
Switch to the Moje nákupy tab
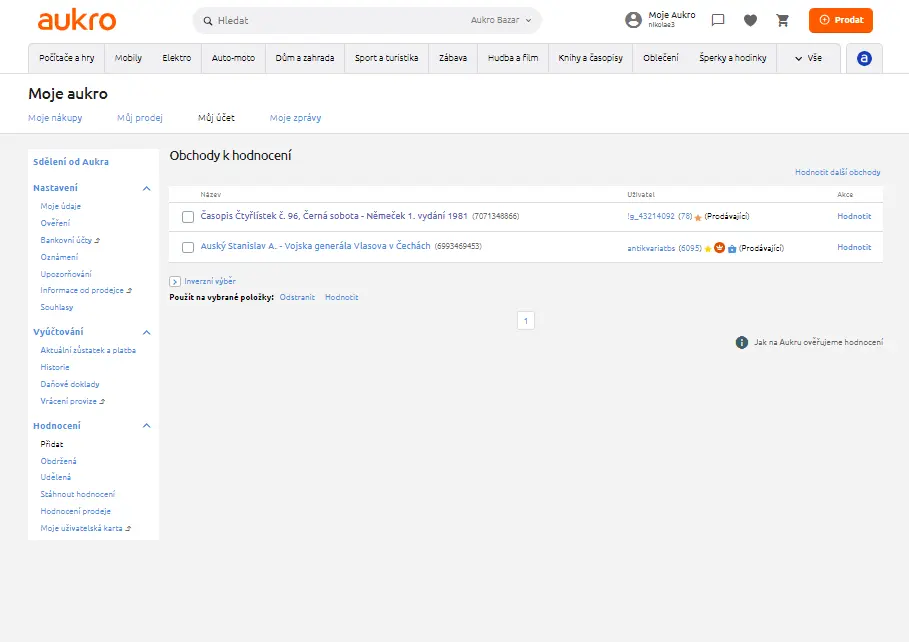point(55,118)
